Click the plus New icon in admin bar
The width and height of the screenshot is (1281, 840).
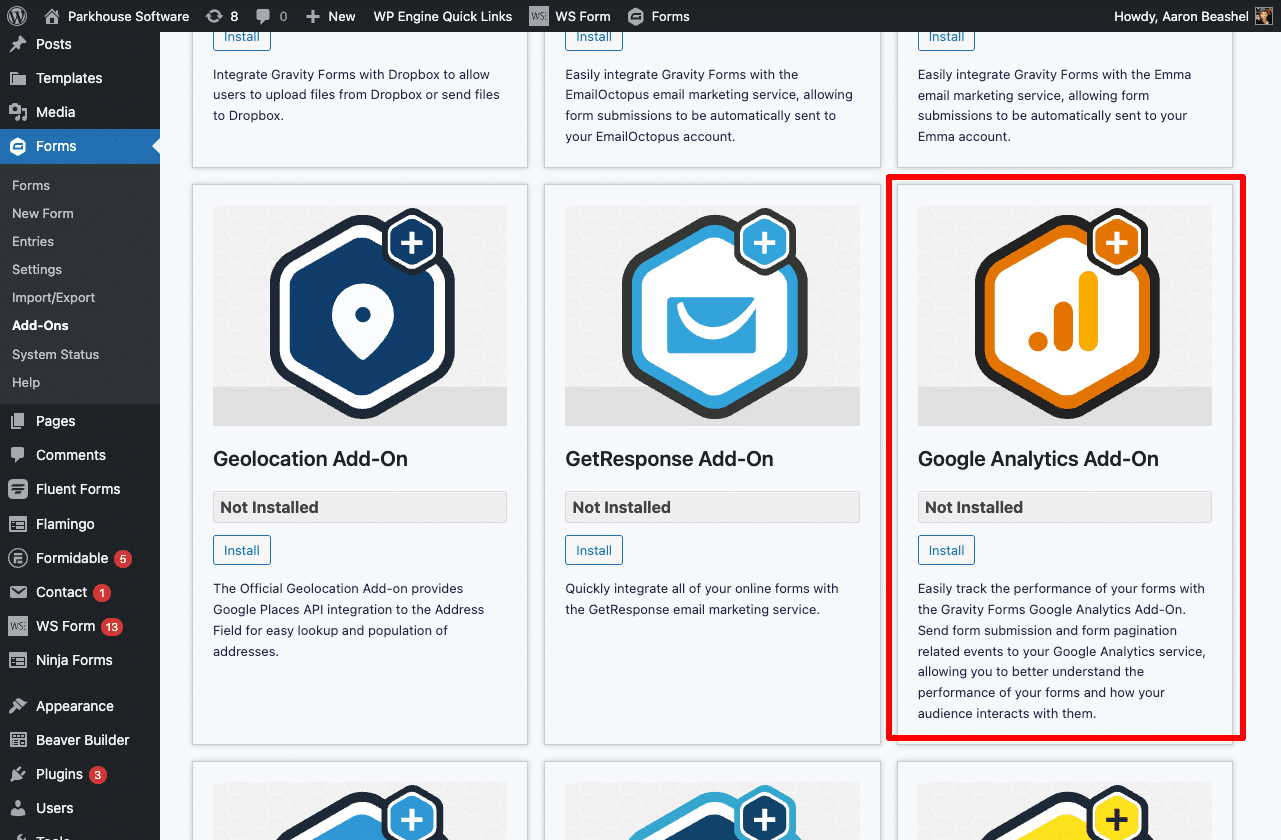pyautogui.click(x=313, y=16)
